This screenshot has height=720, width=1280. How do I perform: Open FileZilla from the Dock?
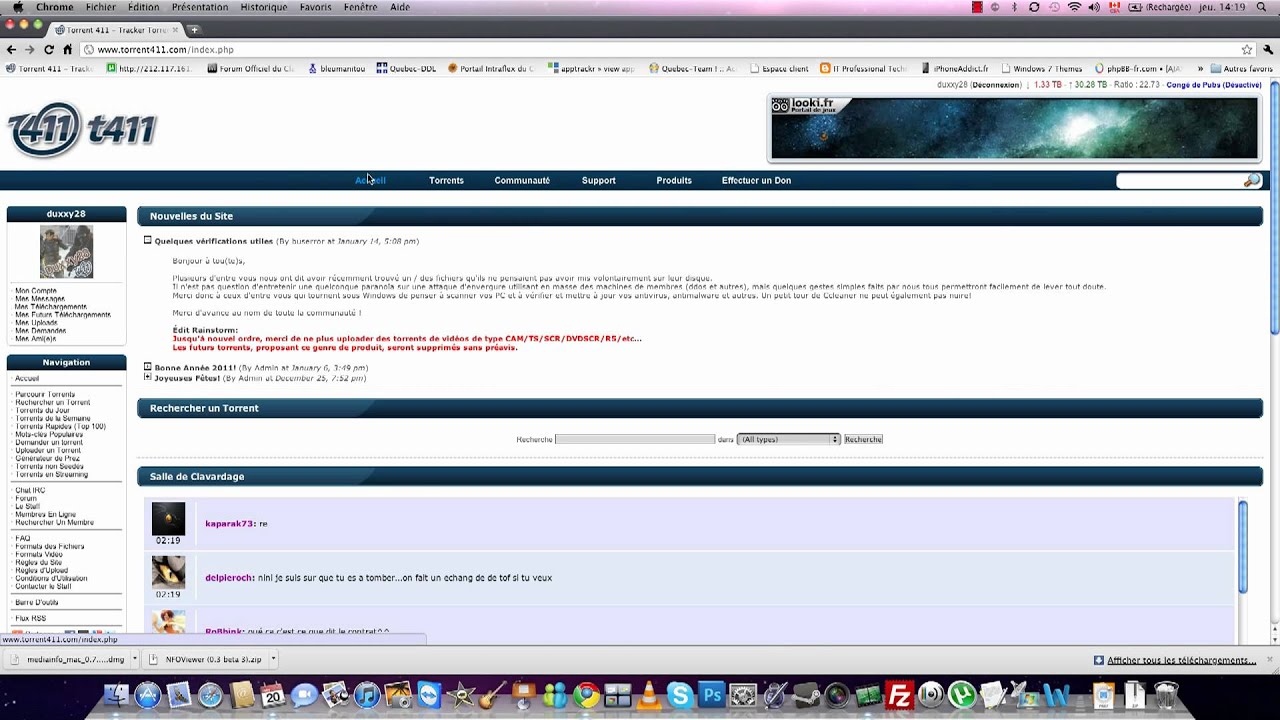(x=899, y=695)
